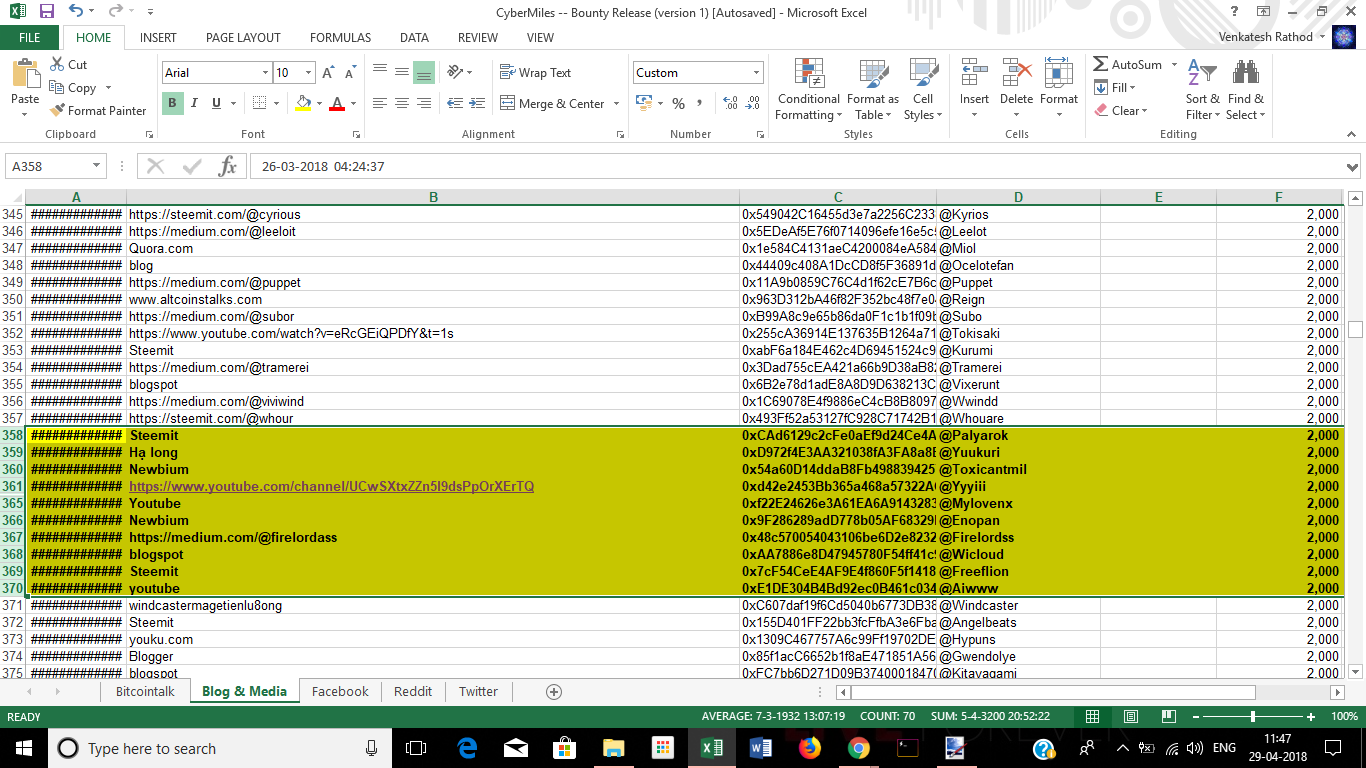The image size is (1366, 768).
Task: Click the Orientation text rotation icon
Action: [455, 72]
